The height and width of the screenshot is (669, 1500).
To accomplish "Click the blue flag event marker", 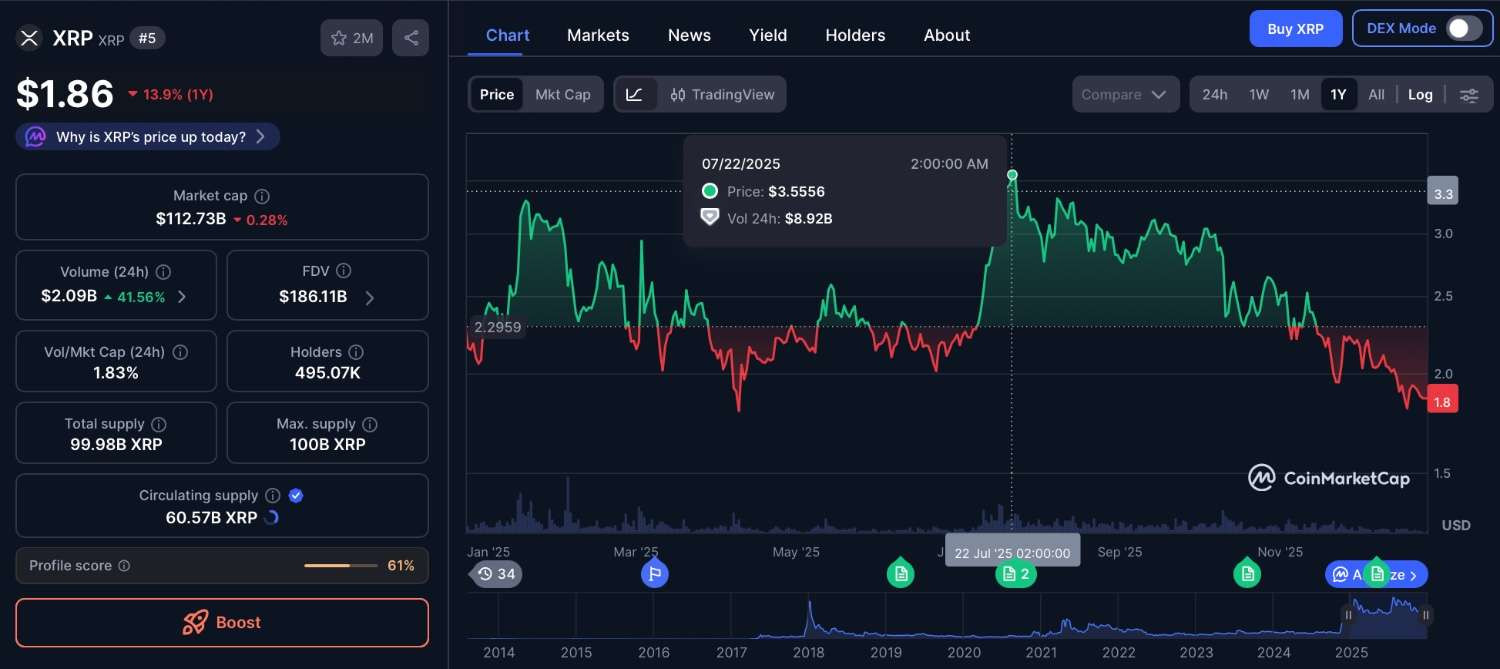I will 655,574.
